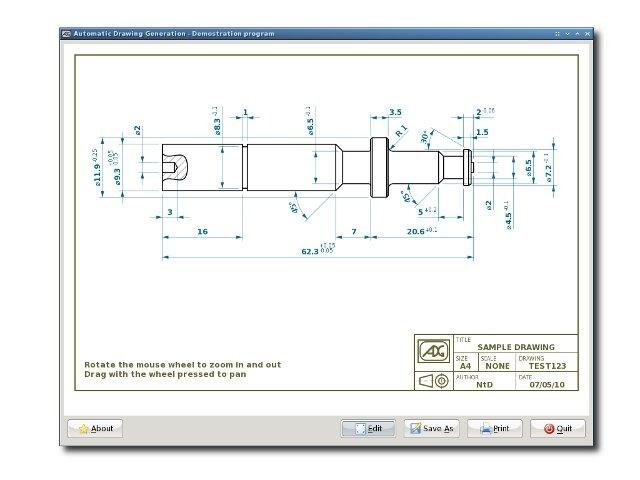
Task: Click the 07/05/10 date field
Action: (546, 384)
